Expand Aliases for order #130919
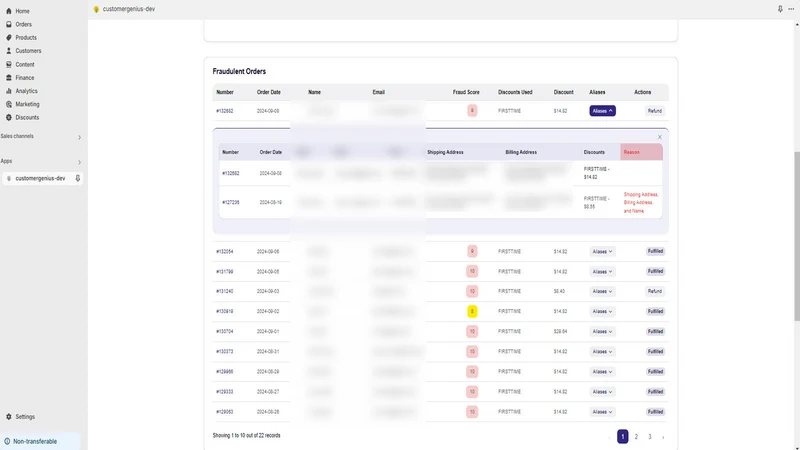Screen dimensions: 800x450 (602, 311)
